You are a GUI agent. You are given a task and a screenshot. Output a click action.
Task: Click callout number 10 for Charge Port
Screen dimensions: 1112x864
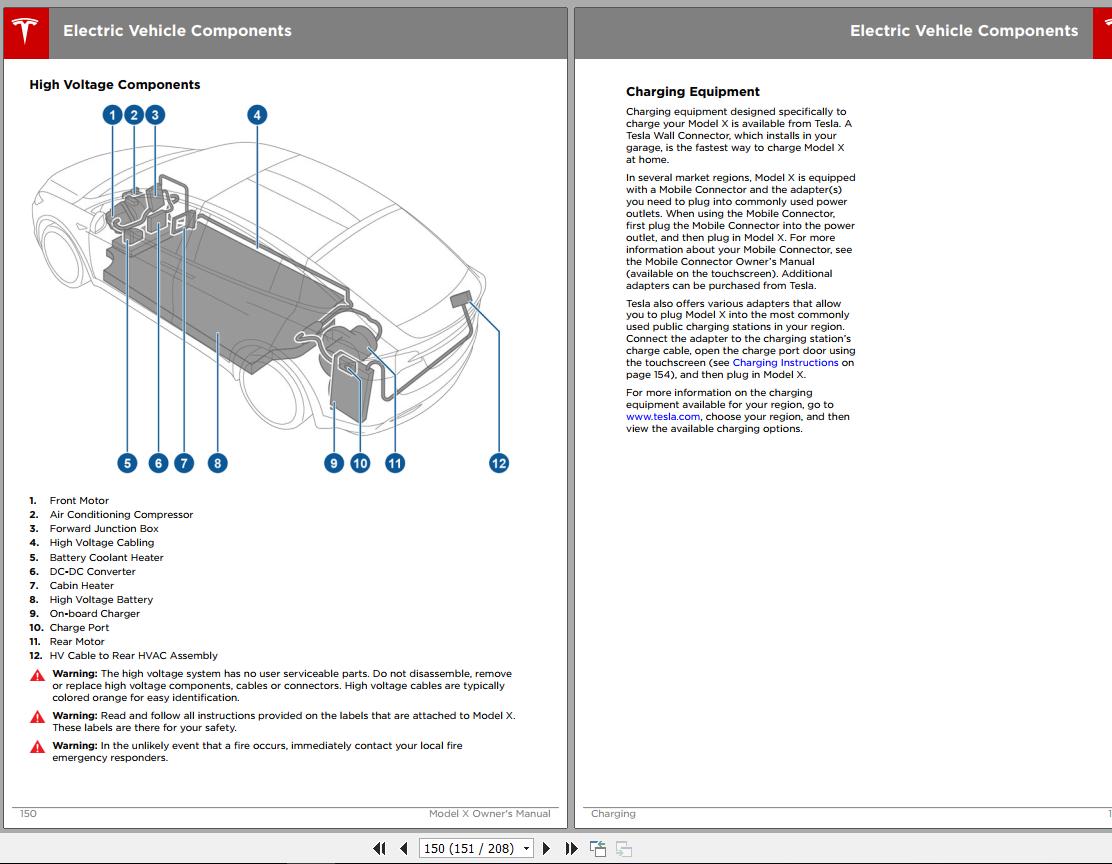point(360,463)
